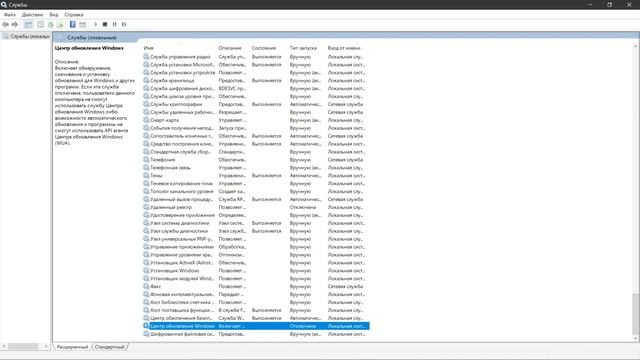640x360 pixels.
Task: Open the Вид menu
Action: [x=53, y=15]
